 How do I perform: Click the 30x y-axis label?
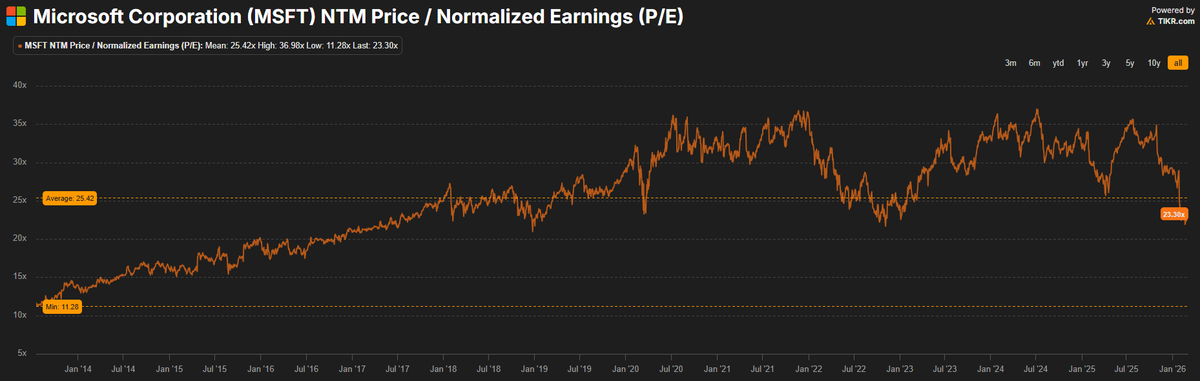point(19,162)
